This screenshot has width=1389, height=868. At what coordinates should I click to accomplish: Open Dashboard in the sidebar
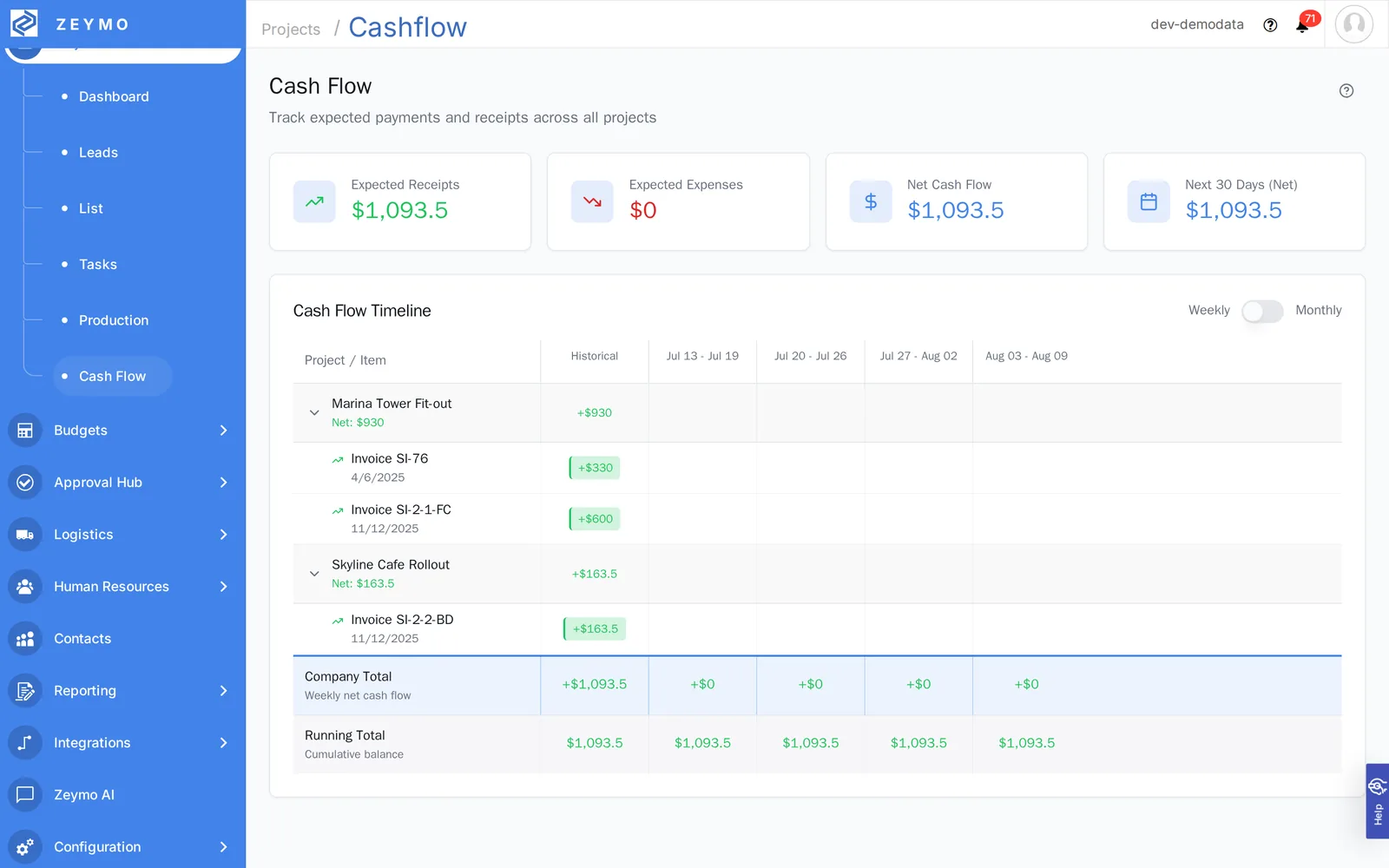[x=114, y=96]
